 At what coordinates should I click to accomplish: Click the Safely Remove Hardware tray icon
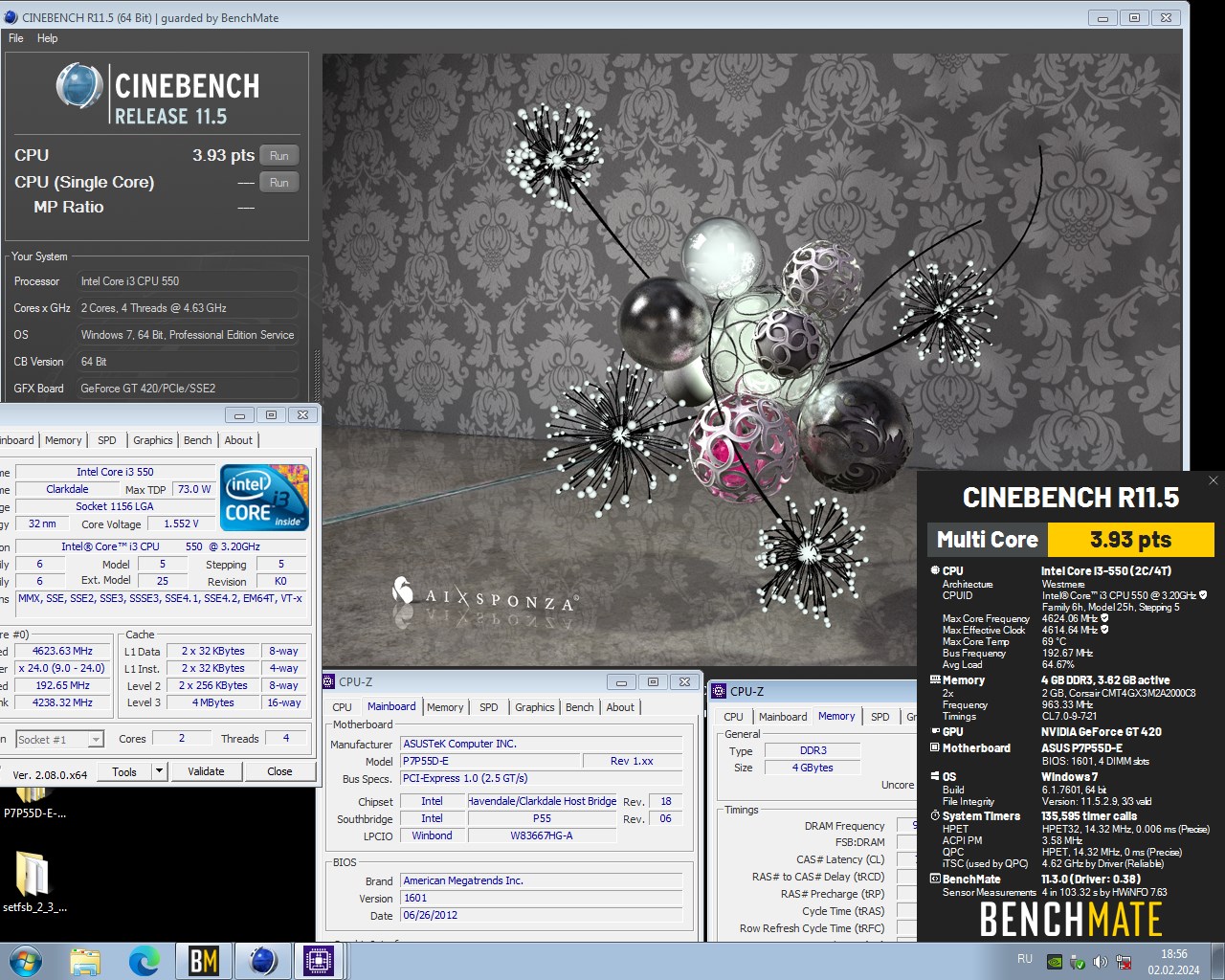coord(1078,962)
